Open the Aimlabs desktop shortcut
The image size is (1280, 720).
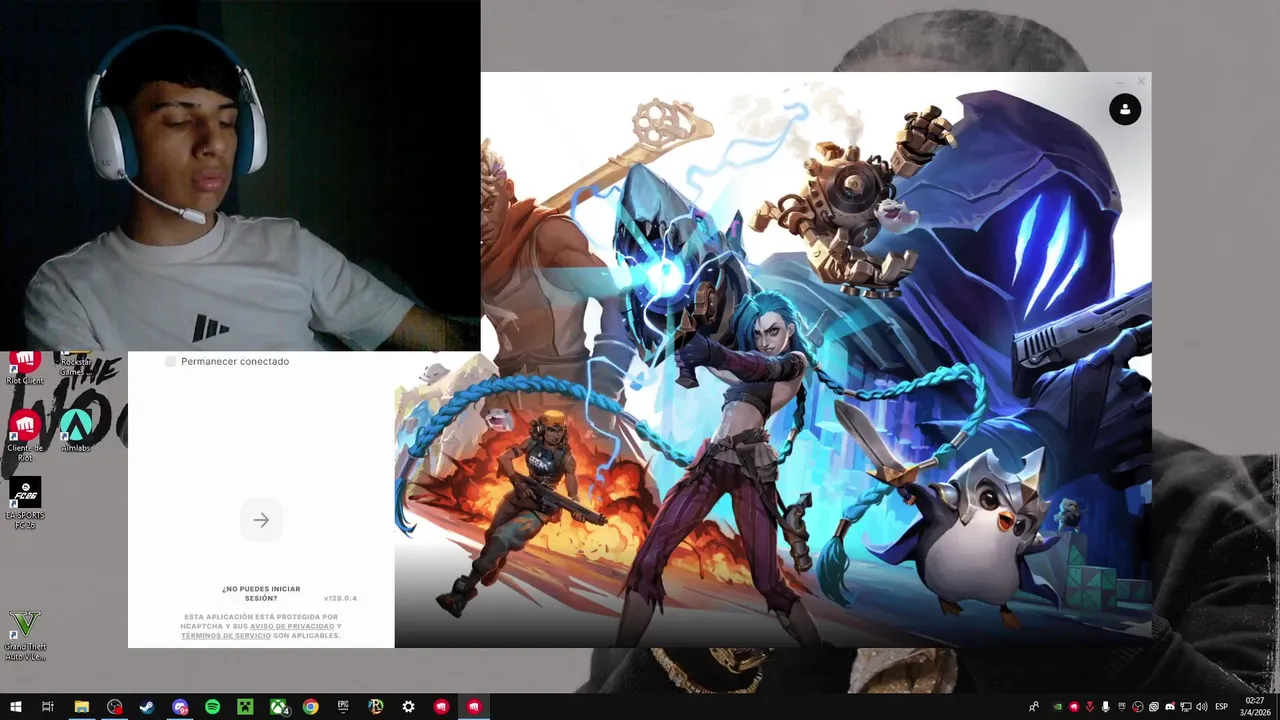75,431
